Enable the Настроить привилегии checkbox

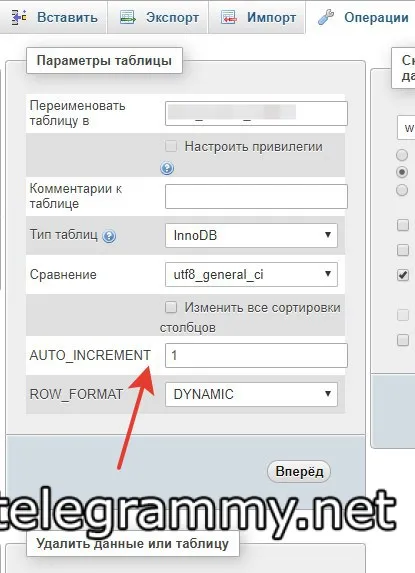tap(171, 146)
